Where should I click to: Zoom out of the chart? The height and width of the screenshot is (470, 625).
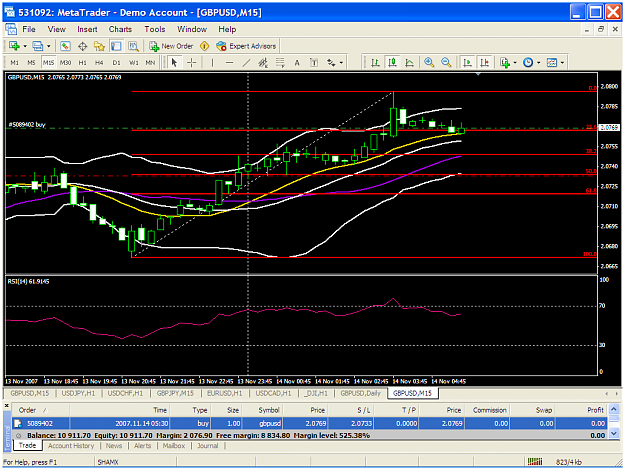point(446,63)
